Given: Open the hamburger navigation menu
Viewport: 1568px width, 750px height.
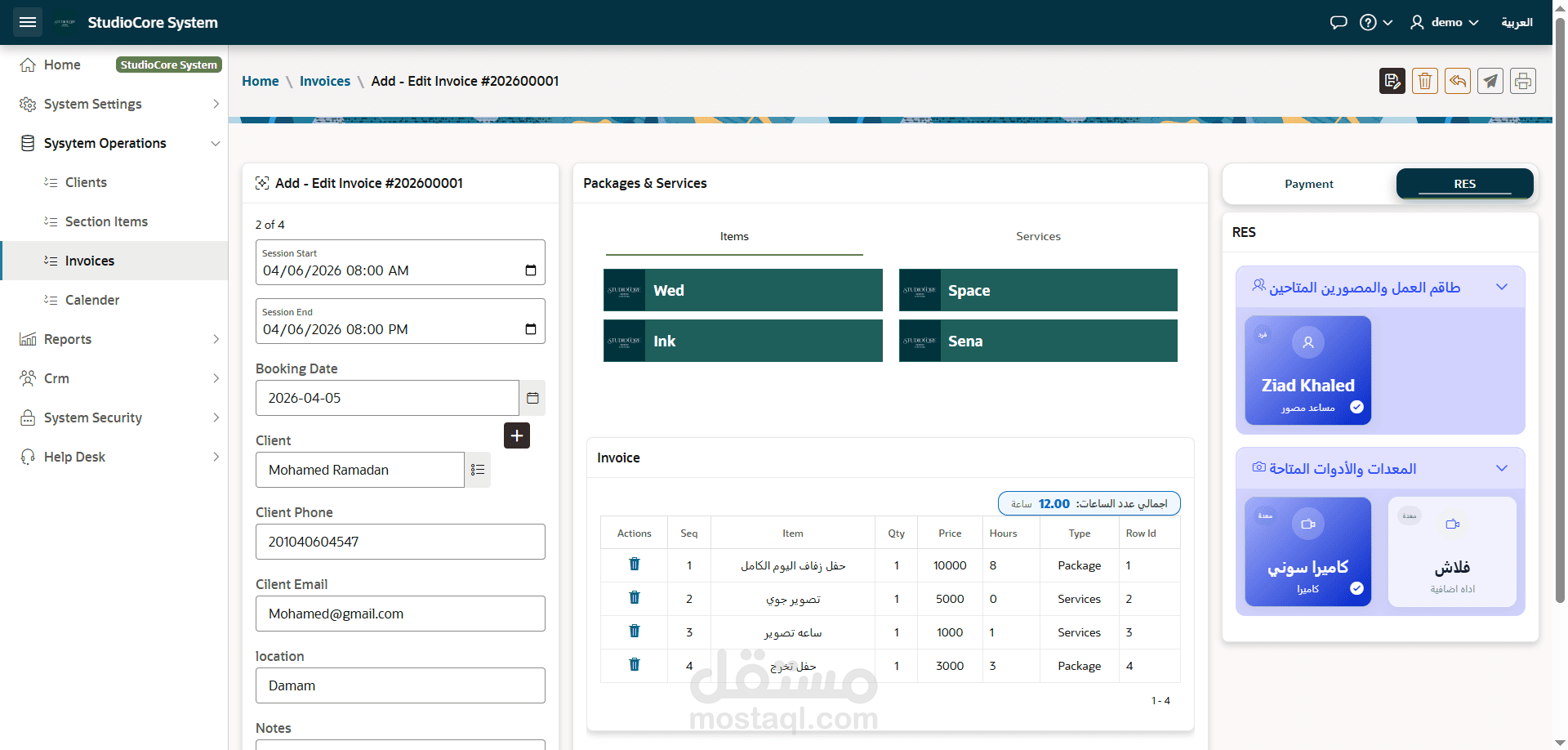Looking at the screenshot, I should 28,22.
